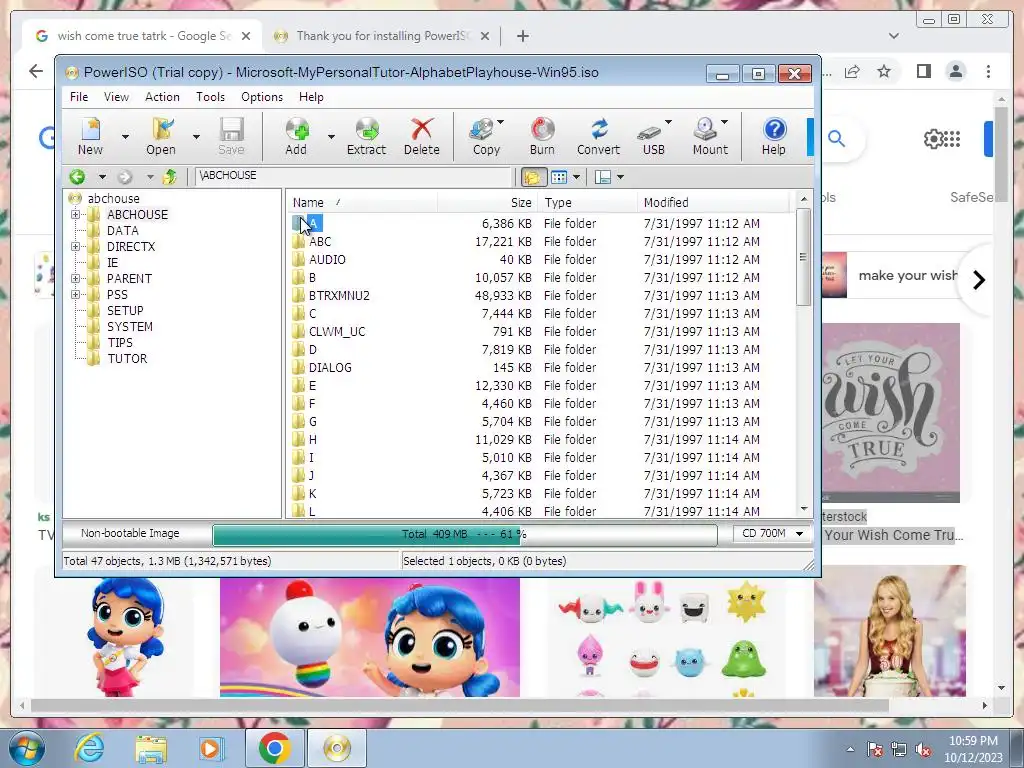Open the Add button dropdown arrow
The image size is (1024, 768).
(x=331, y=136)
